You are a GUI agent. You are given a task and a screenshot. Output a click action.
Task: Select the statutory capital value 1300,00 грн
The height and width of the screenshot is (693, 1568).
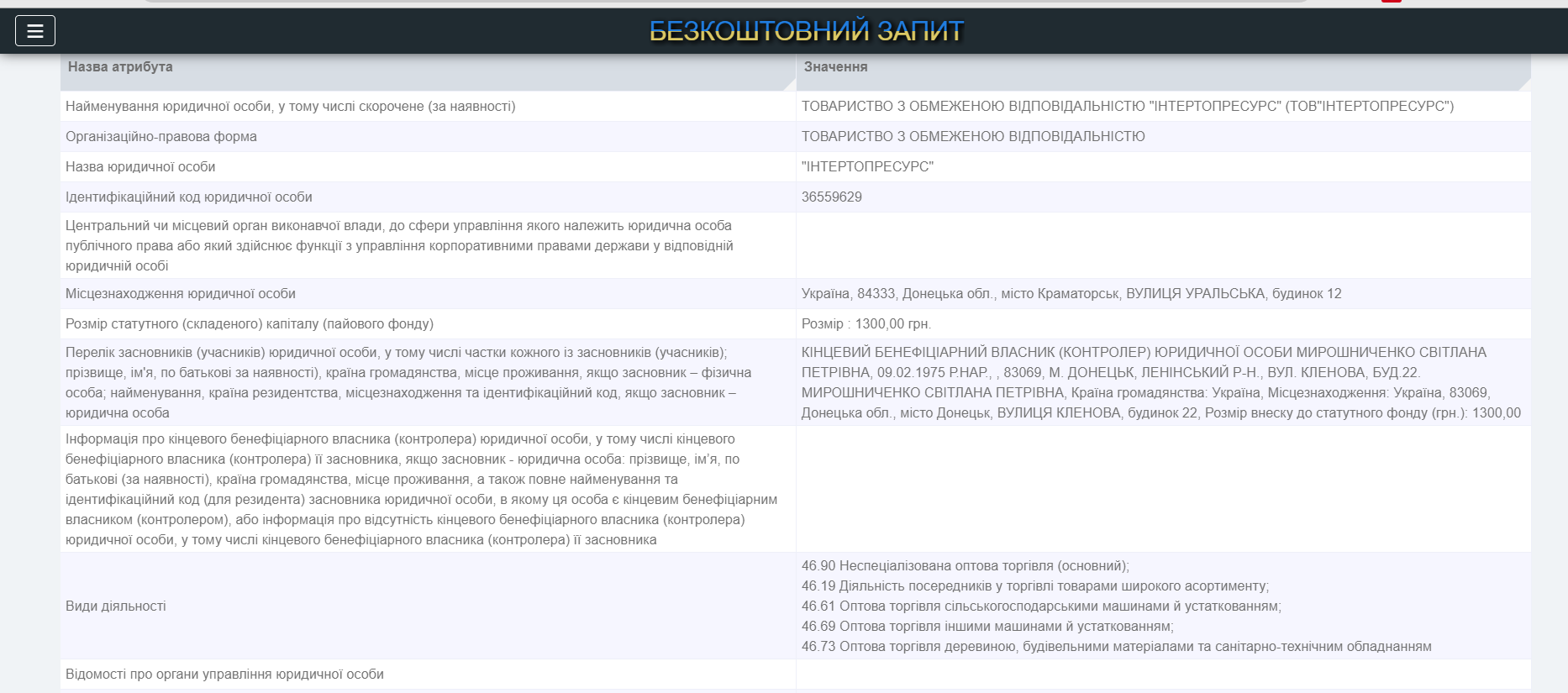click(866, 324)
